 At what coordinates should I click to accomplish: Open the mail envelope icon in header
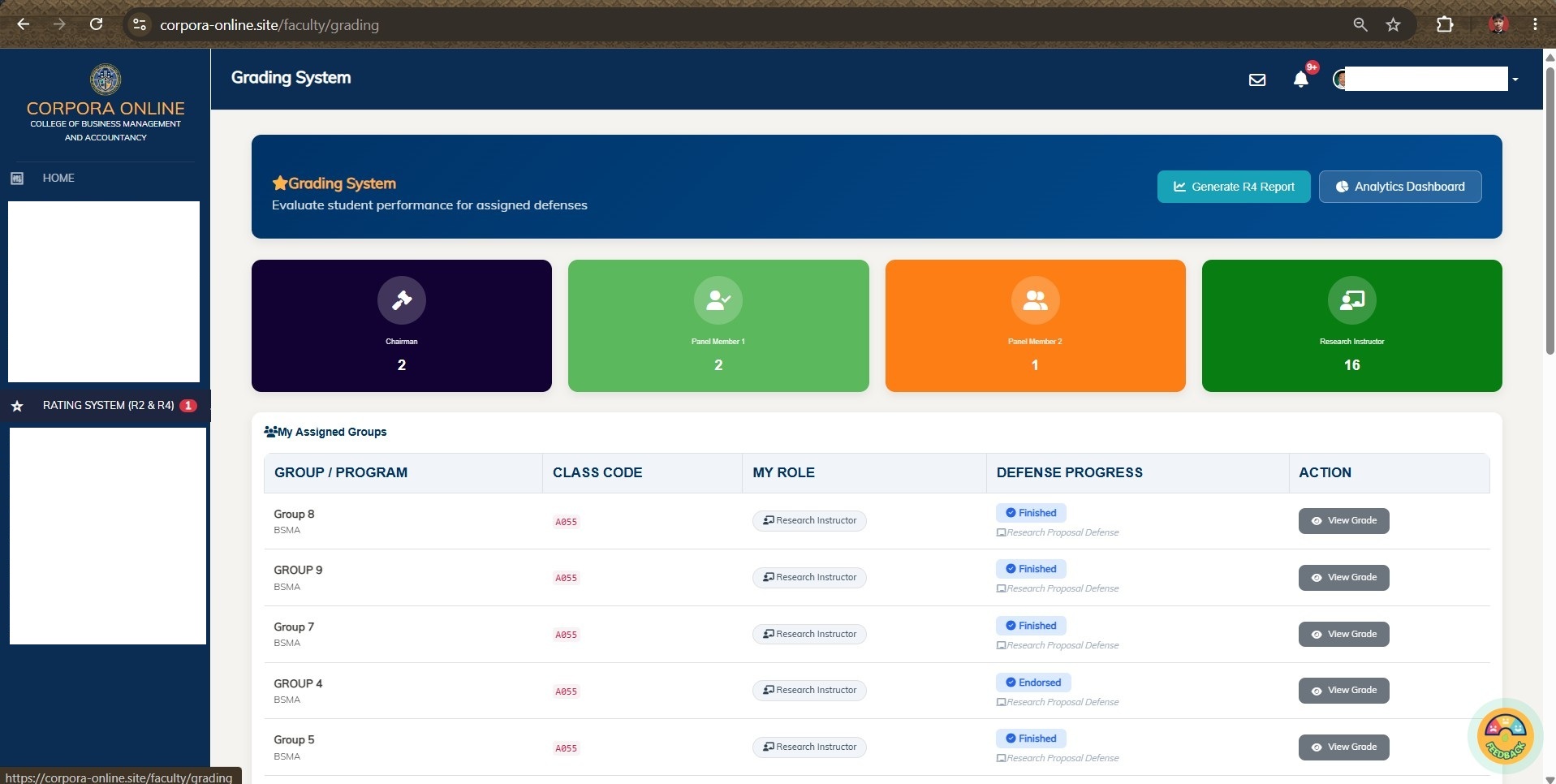1256,80
